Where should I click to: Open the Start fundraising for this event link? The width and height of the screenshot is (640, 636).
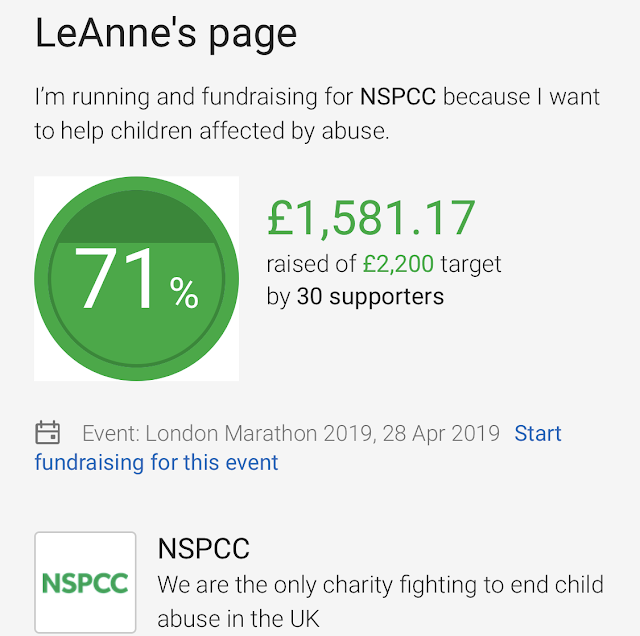tap(298, 448)
